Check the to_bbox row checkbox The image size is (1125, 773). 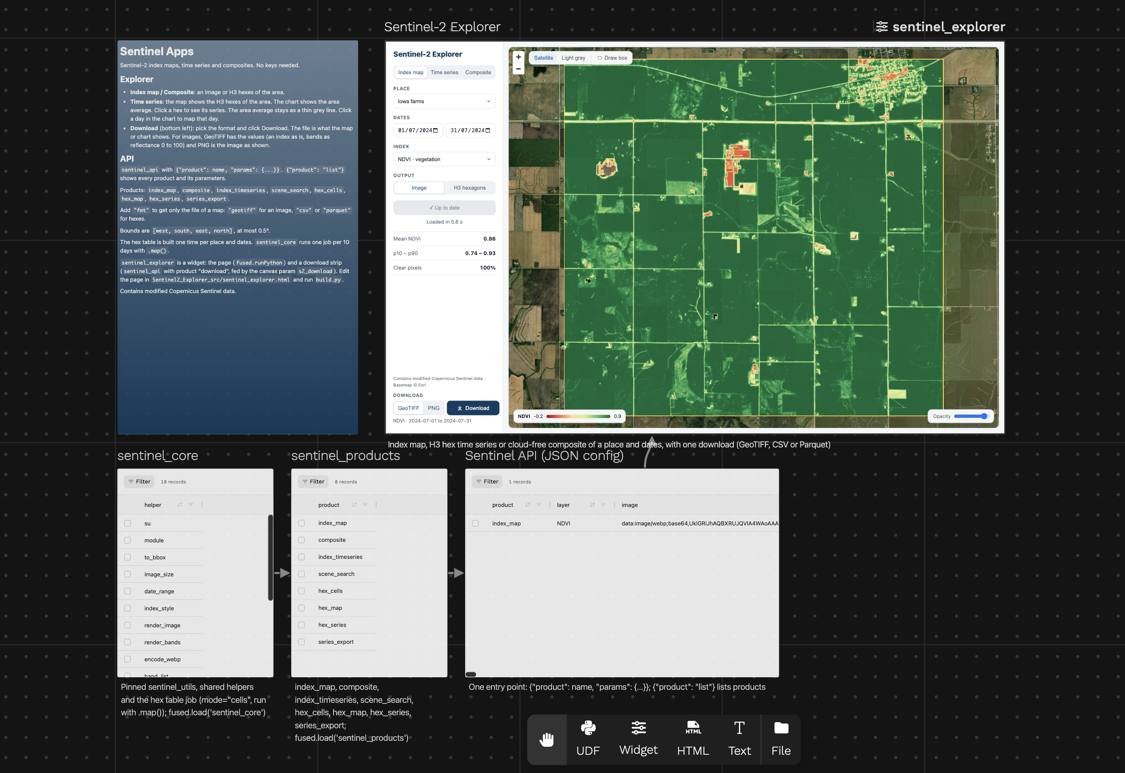[x=128, y=558]
